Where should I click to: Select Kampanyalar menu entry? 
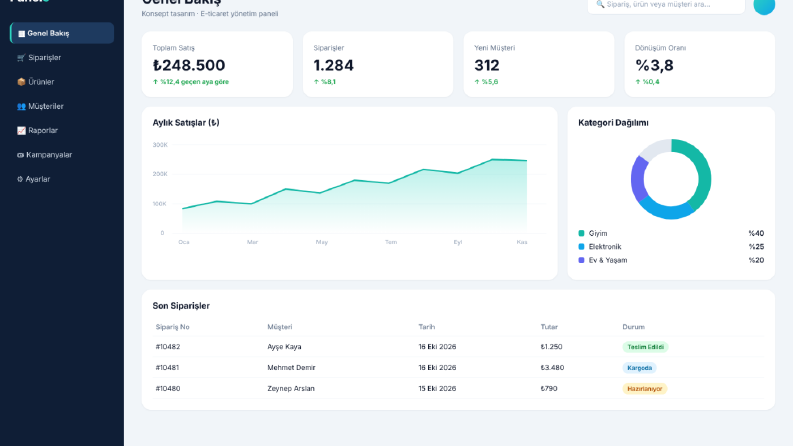tap(62, 155)
